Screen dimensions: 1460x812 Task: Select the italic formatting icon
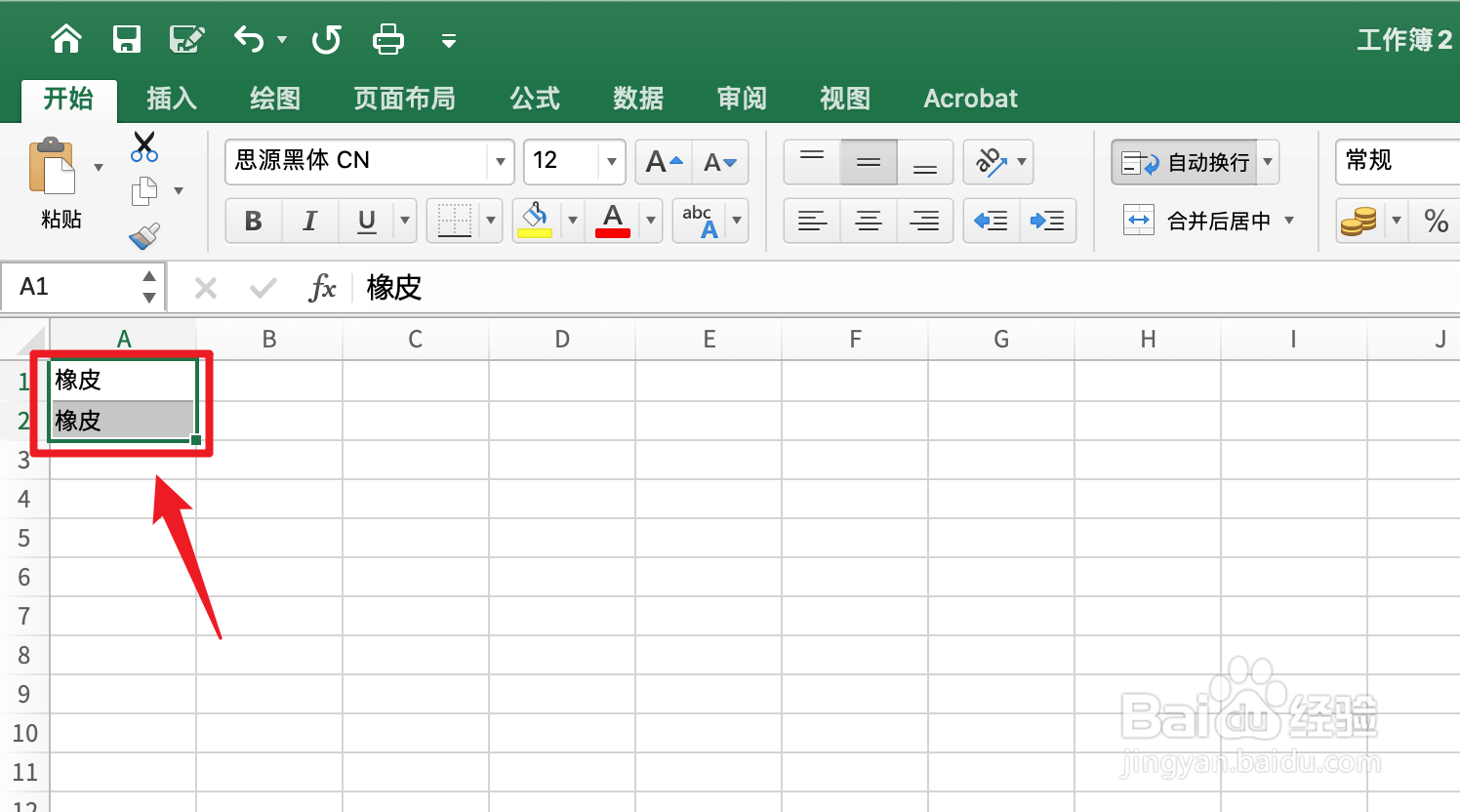(x=309, y=221)
